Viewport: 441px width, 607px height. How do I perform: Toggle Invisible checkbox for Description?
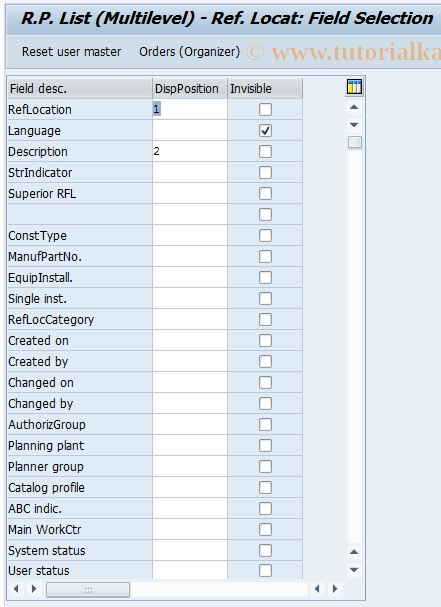tap(265, 151)
